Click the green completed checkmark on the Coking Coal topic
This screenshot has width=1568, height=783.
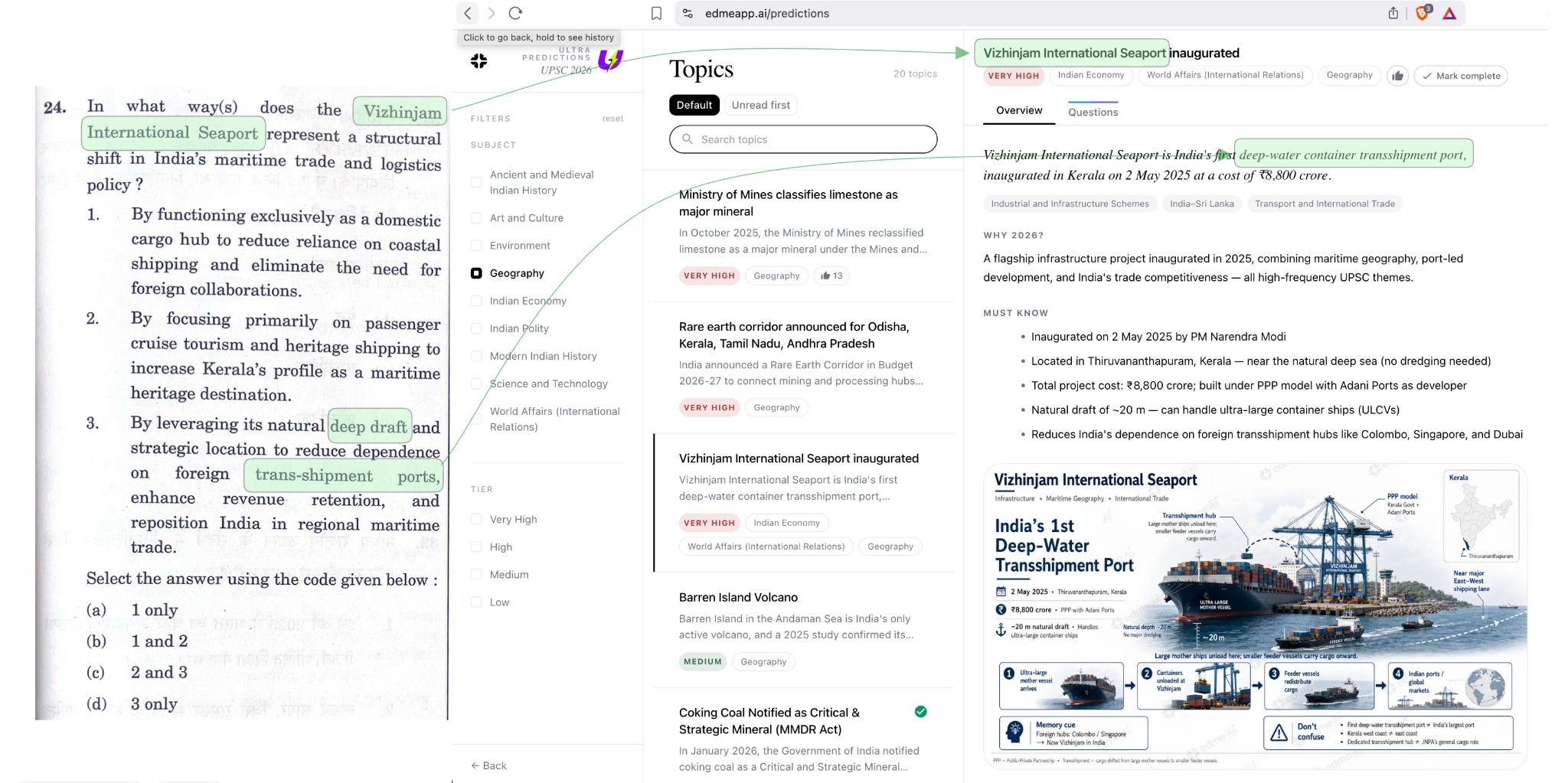[x=921, y=712]
